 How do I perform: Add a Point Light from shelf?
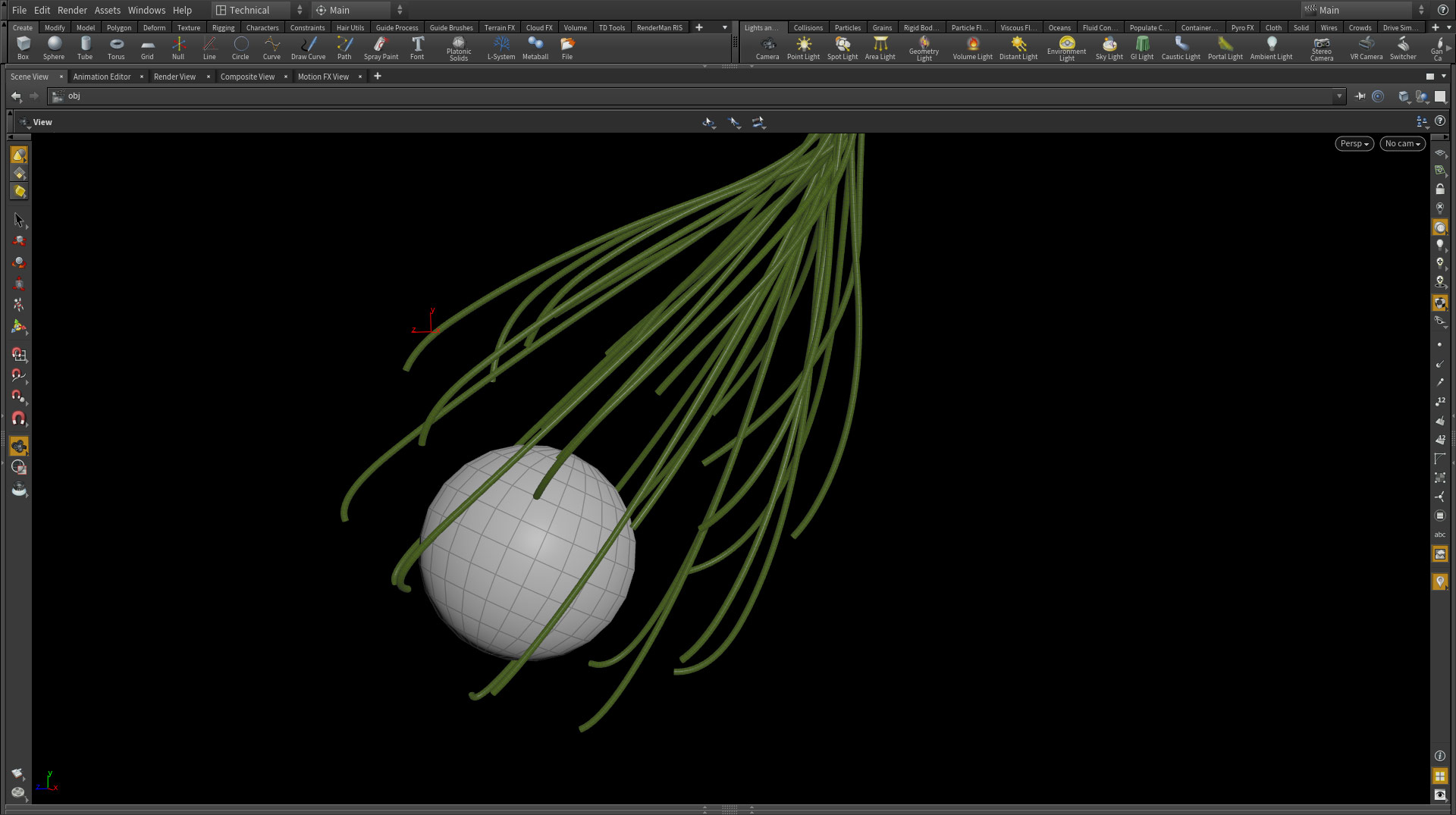pyautogui.click(x=803, y=48)
